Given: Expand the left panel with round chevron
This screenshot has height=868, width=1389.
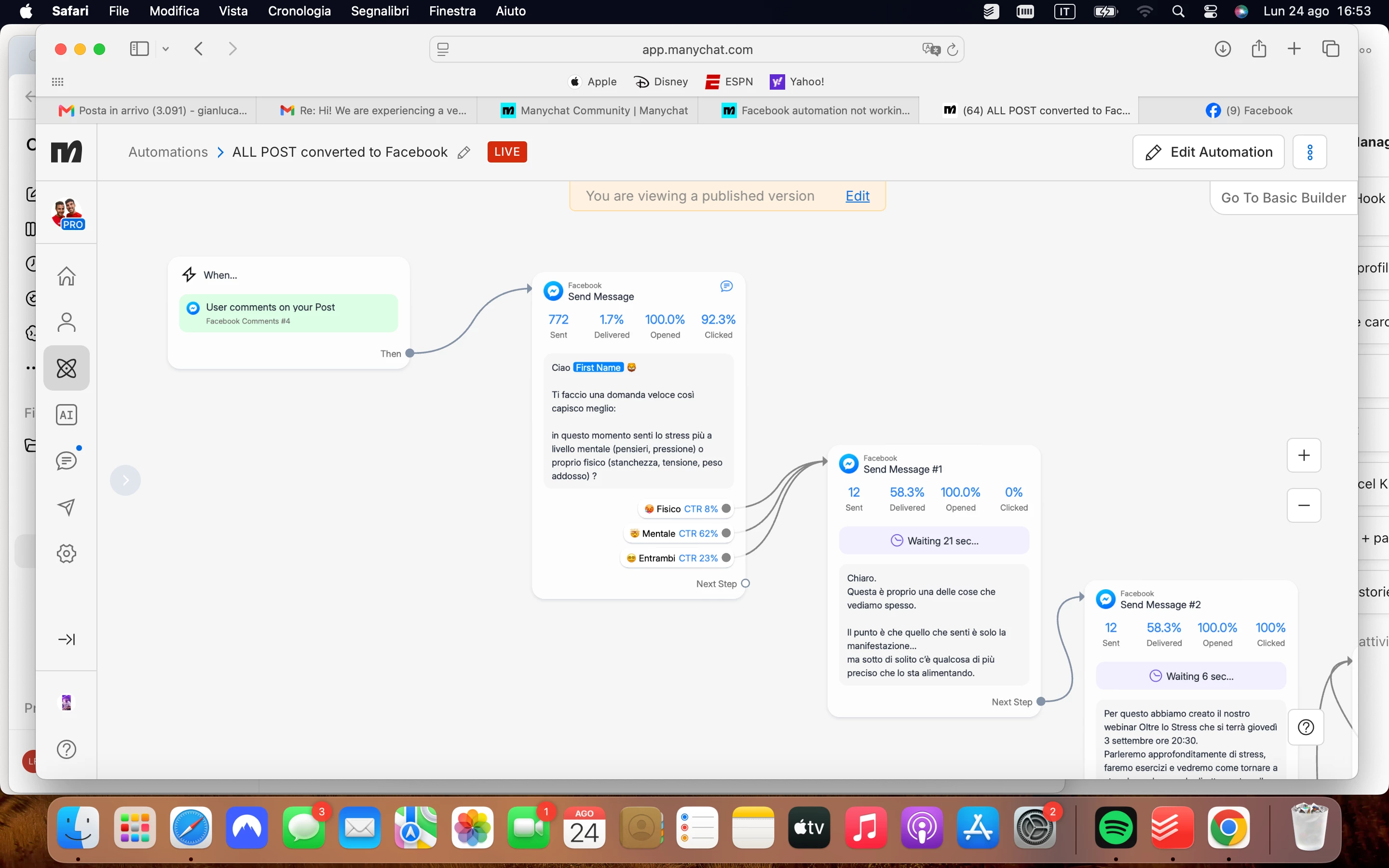Looking at the screenshot, I should pyautogui.click(x=125, y=480).
